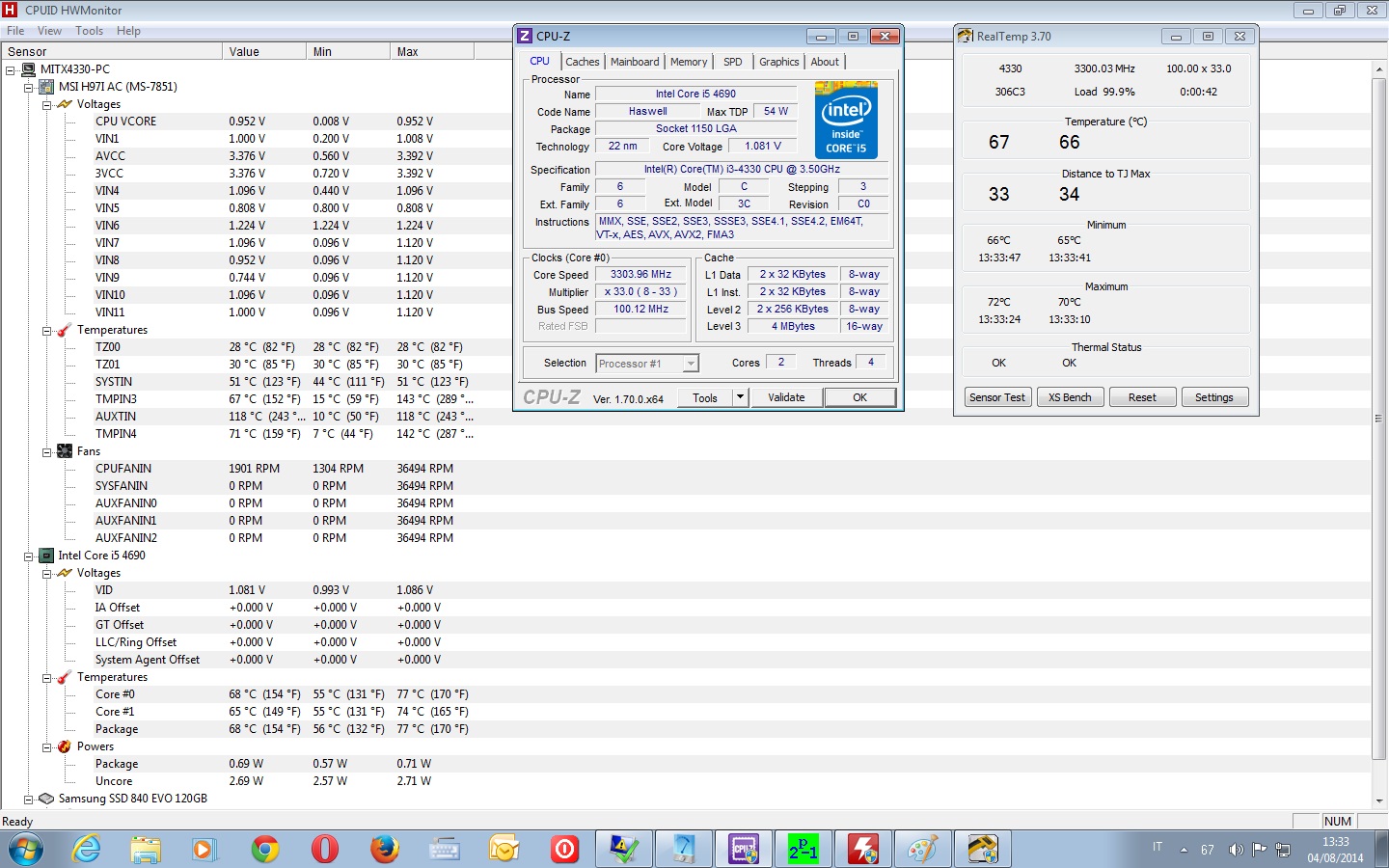Click the IT language indicator

pyautogui.click(x=1157, y=847)
